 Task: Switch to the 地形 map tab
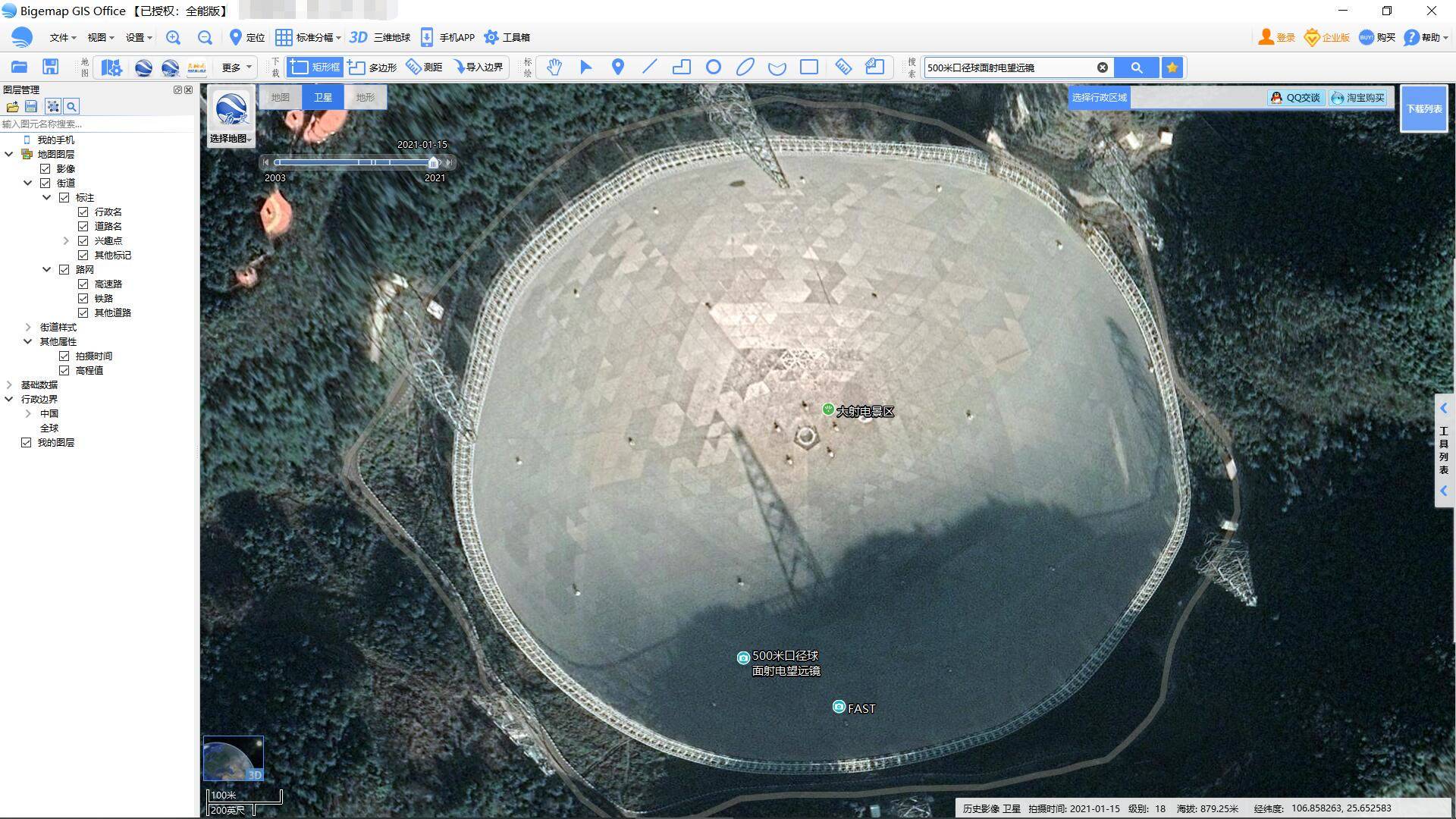365,97
